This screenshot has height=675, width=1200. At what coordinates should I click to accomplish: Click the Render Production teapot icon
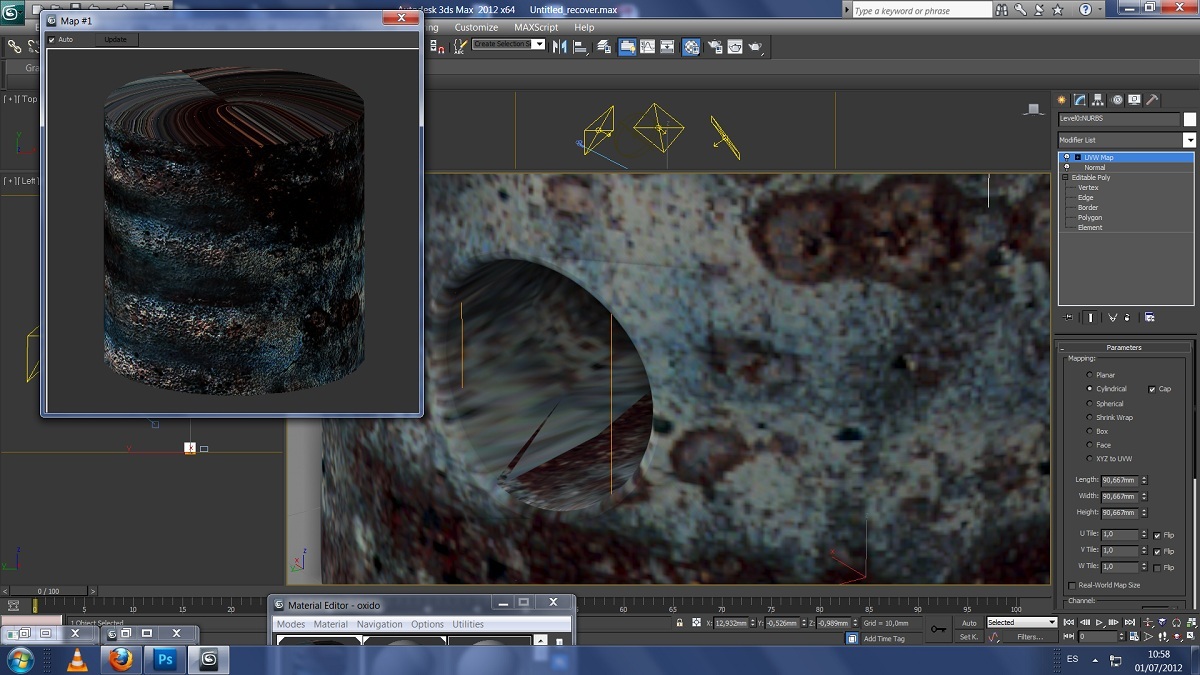[x=757, y=46]
